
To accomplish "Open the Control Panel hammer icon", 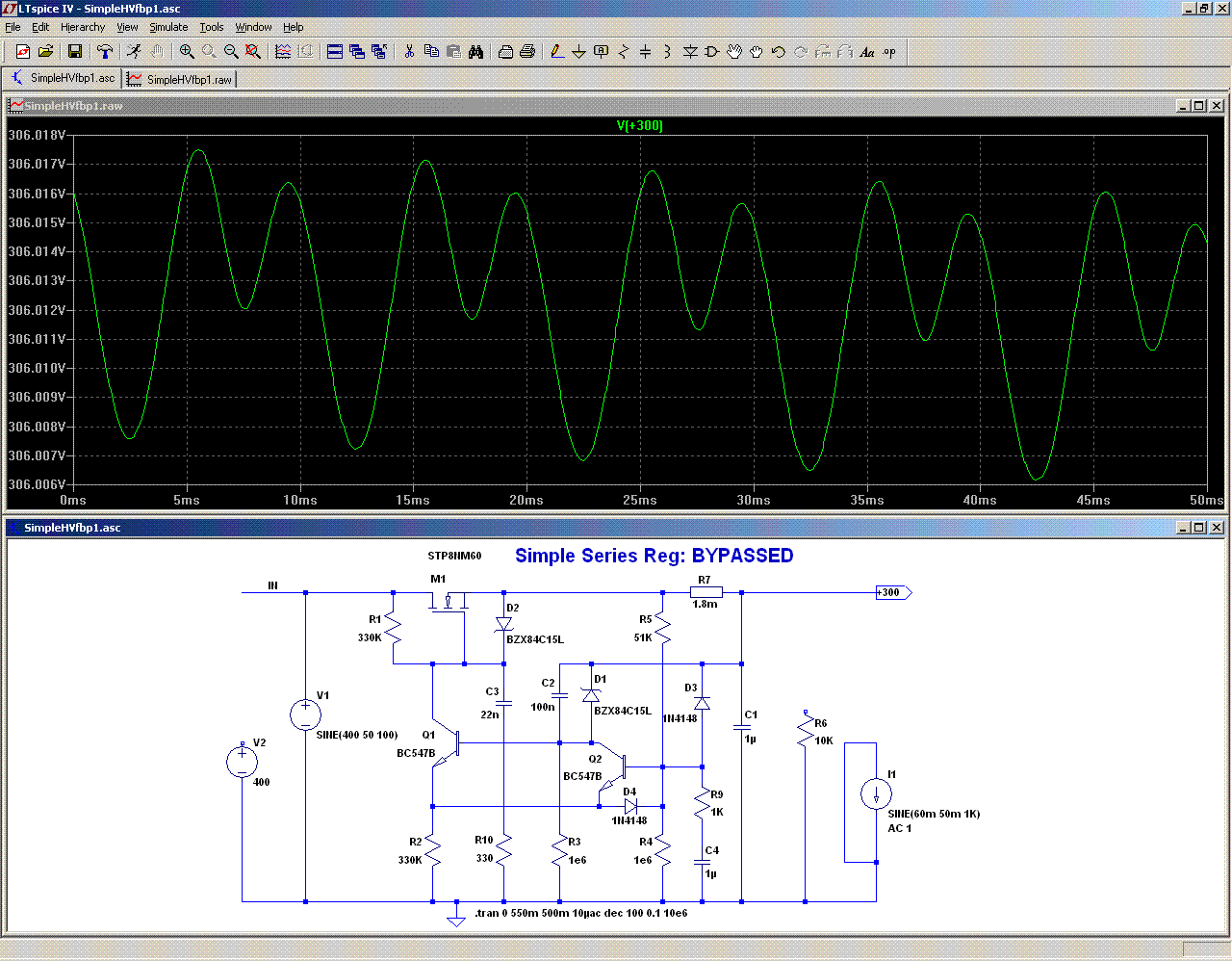I will click(105, 52).
